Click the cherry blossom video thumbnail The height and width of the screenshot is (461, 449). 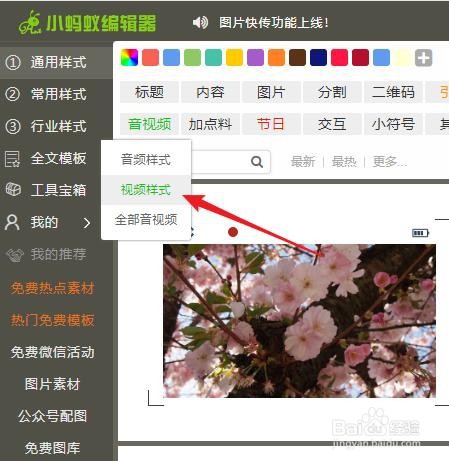299,321
